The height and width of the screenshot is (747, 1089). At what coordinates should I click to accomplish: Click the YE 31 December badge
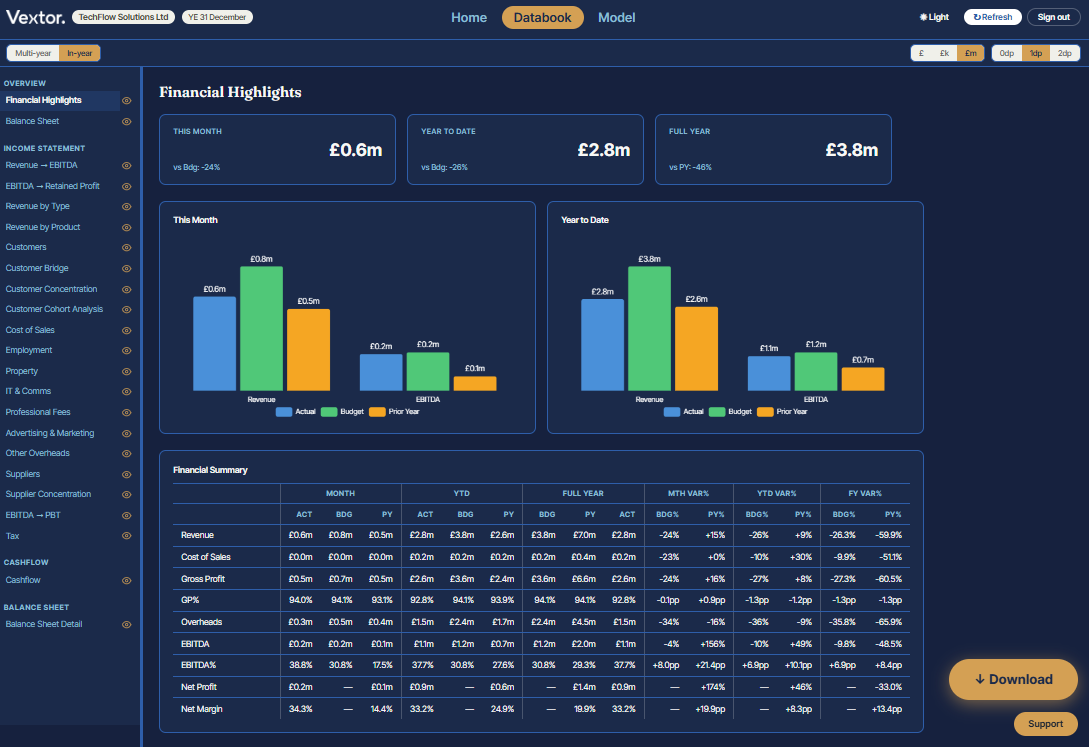click(217, 17)
